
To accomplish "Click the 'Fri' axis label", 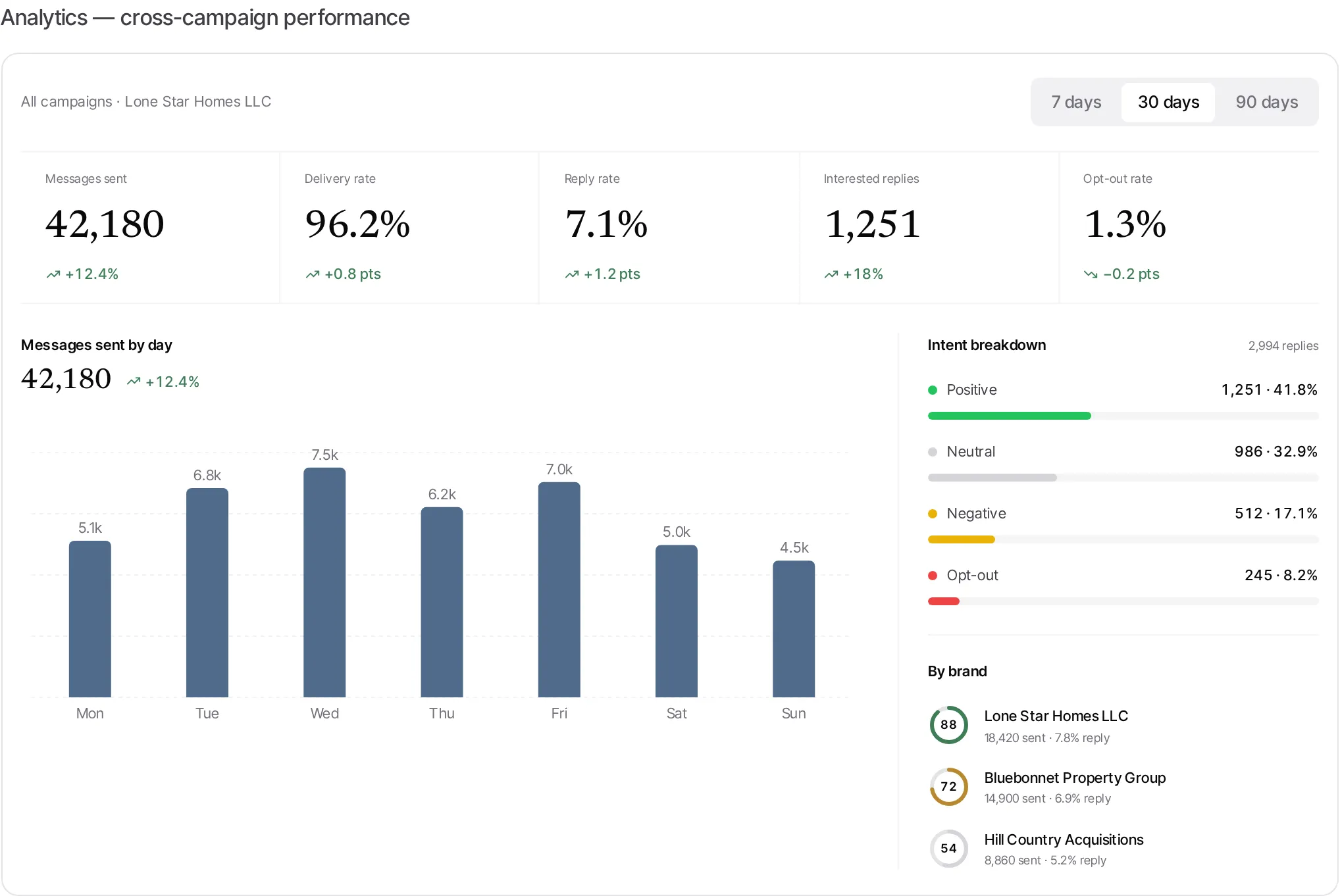I will point(559,714).
